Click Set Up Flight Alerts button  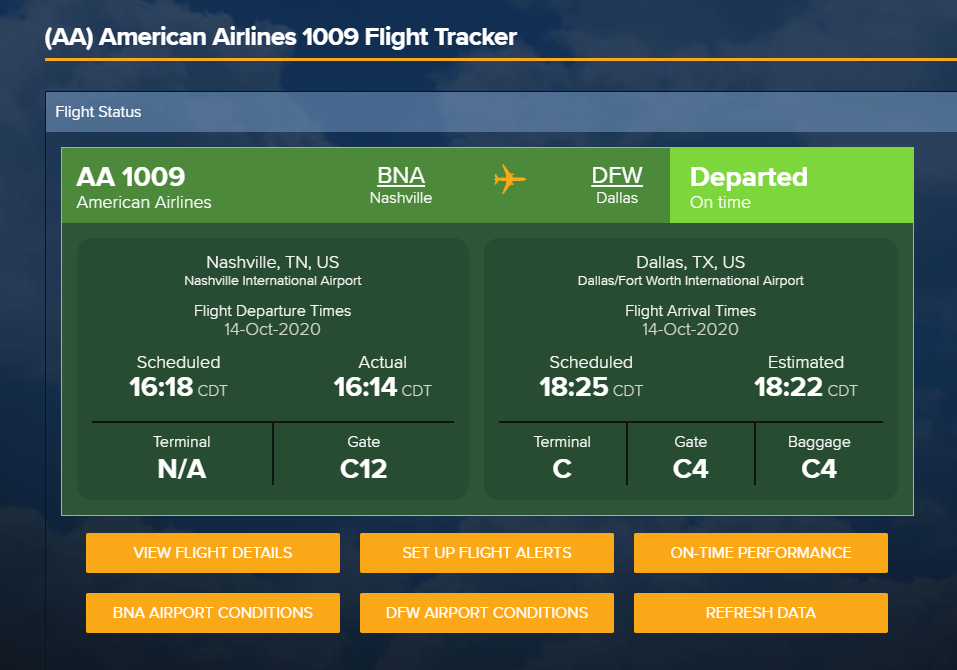[x=487, y=553]
